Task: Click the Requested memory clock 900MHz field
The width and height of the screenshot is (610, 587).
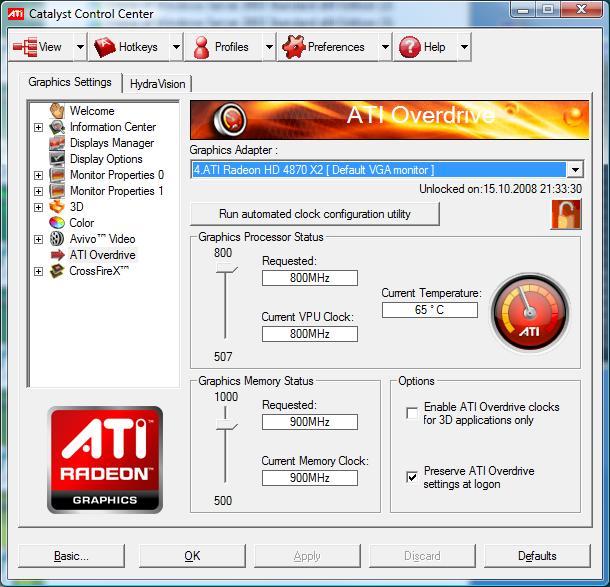Action: coord(310,422)
